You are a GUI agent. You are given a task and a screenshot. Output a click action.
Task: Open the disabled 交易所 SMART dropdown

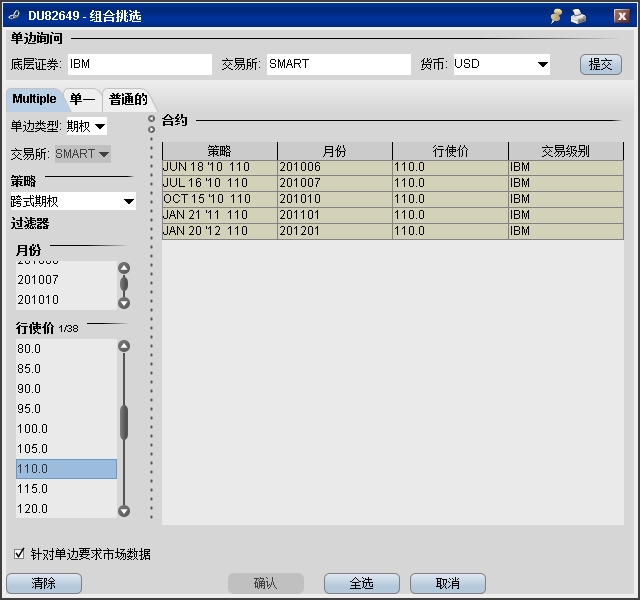104,154
